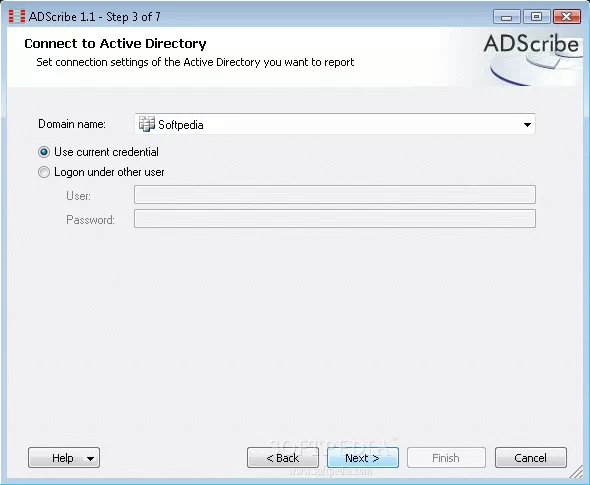Minimize the ADScribe window
Viewport: 590px width, 485px height.
(506, 17)
